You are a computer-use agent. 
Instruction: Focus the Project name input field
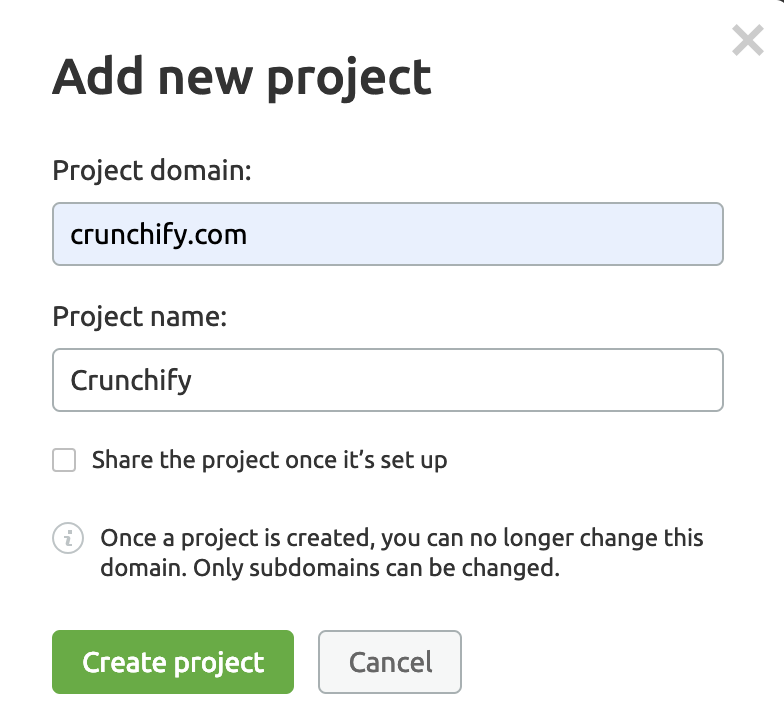(388, 380)
